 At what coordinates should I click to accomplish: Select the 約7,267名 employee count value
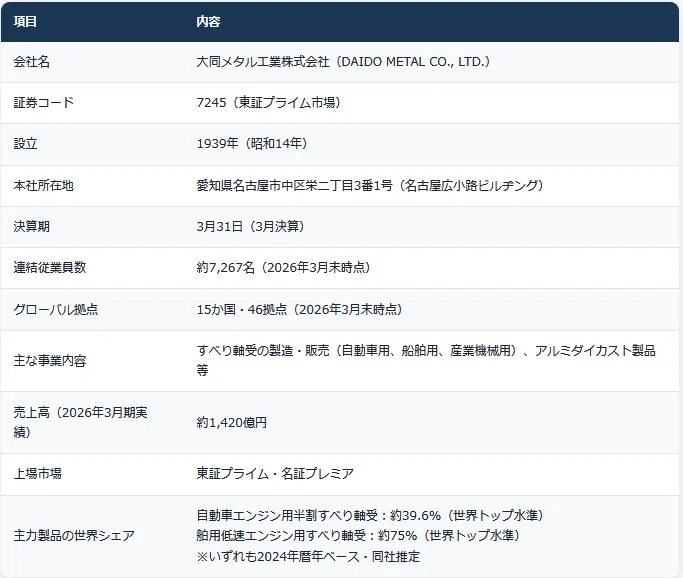click(x=283, y=267)
